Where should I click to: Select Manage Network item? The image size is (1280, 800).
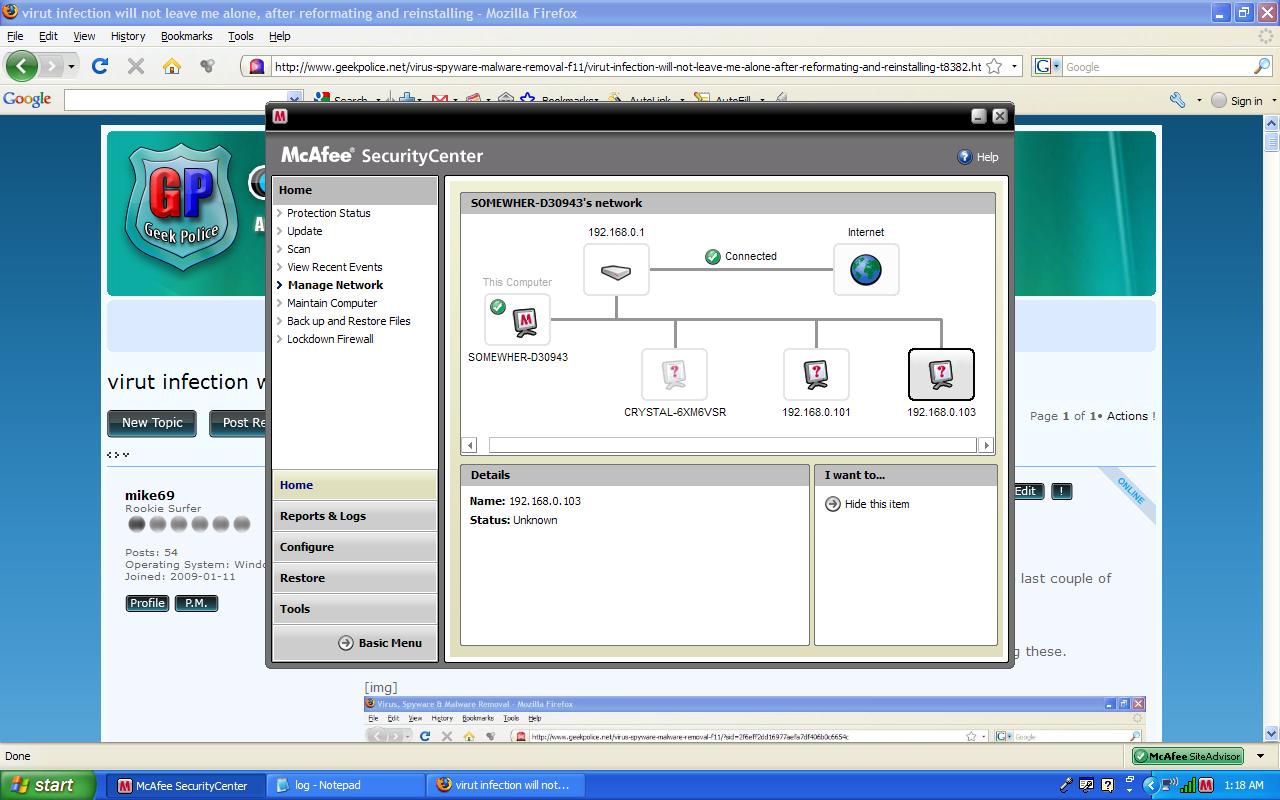coord(335,285)
